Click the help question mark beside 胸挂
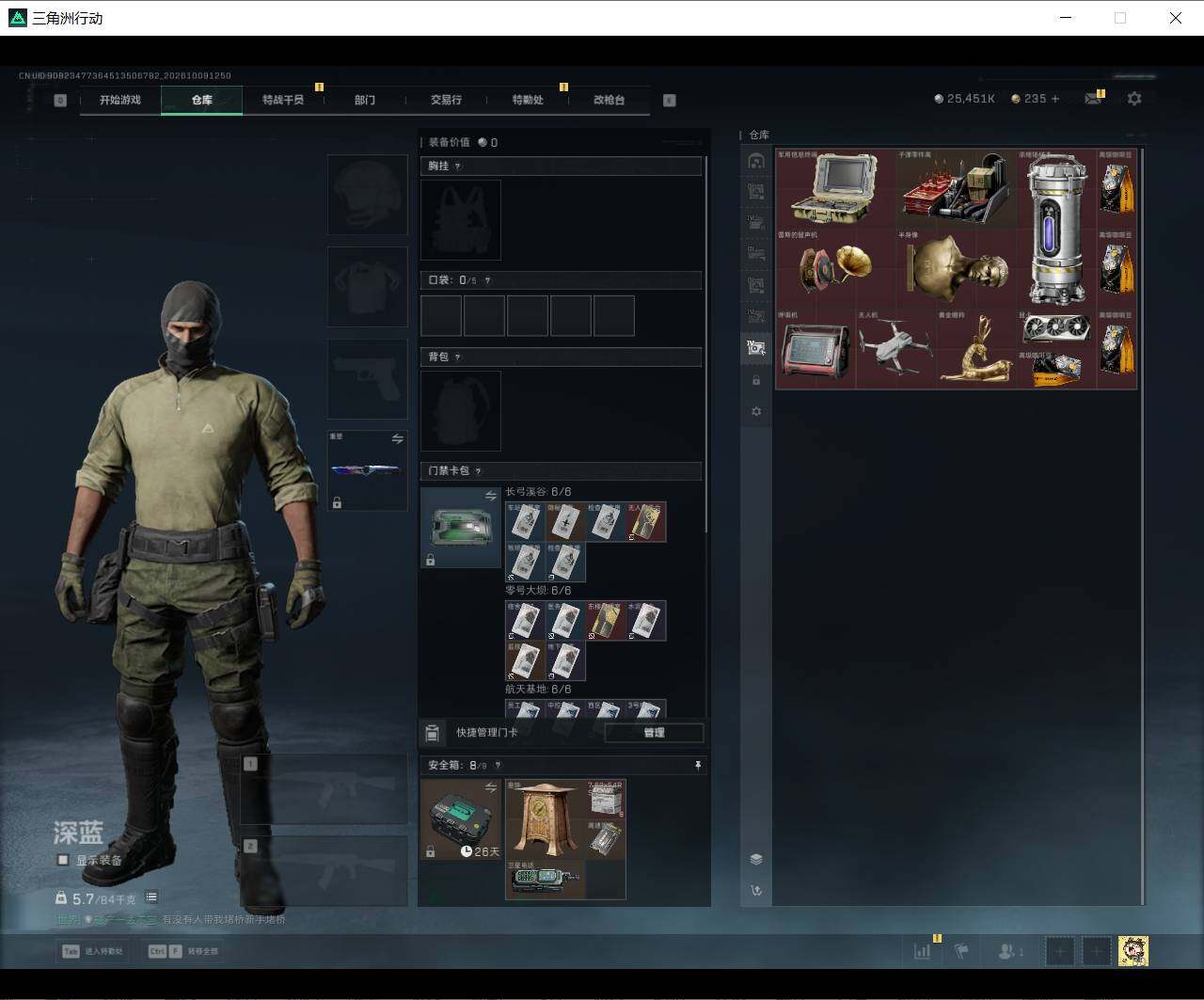1204x1000 pixels. click(458, 167)
